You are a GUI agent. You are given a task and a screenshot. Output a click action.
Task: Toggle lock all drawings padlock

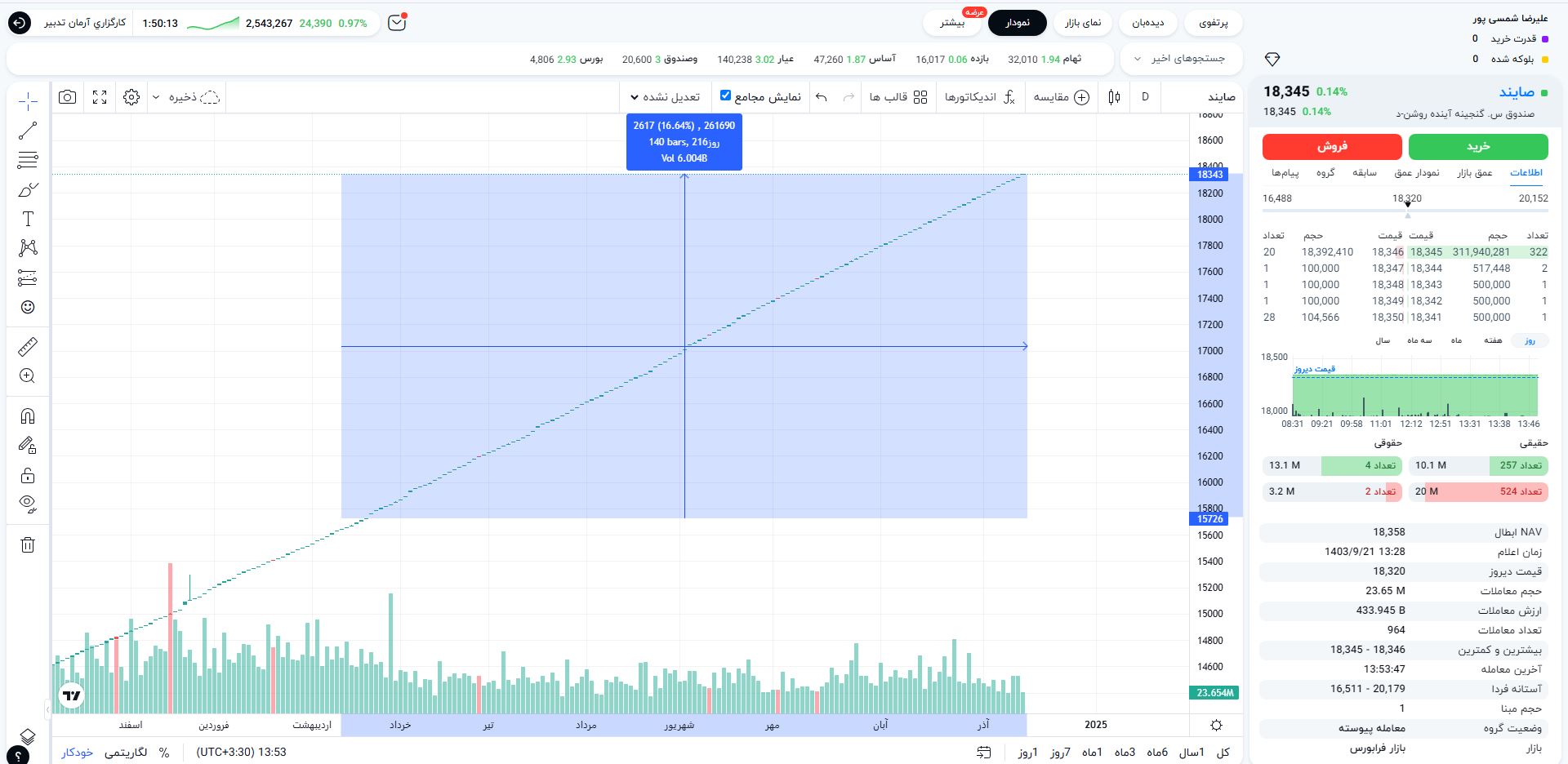(28, 475)
